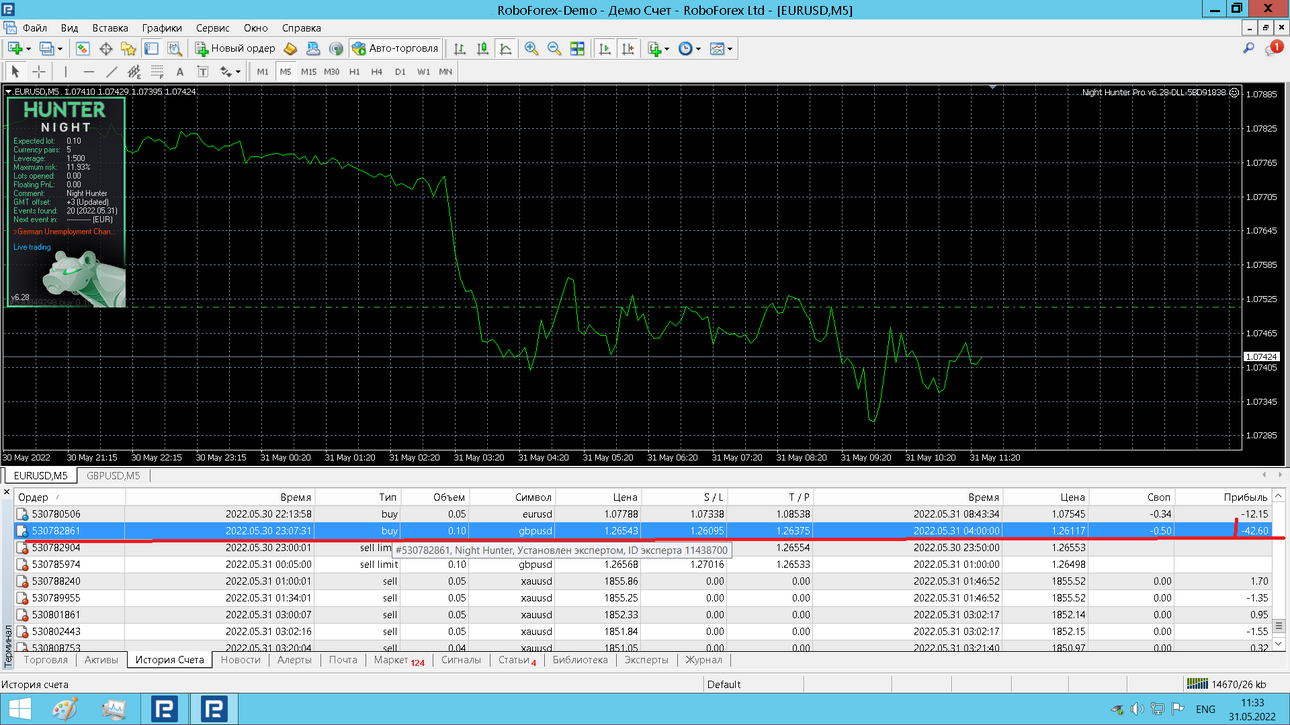Expand the periodicity clock dropdown

coord(697,48)
